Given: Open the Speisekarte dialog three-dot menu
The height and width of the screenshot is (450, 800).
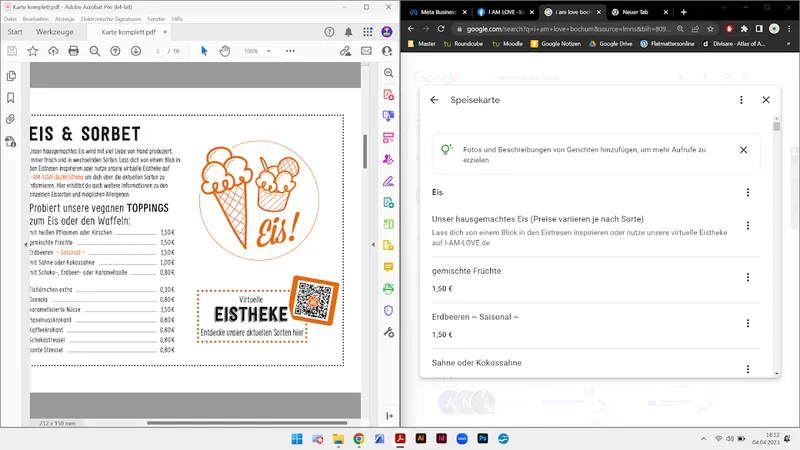Looking at the screenshot, I should [x=741, y=100].
